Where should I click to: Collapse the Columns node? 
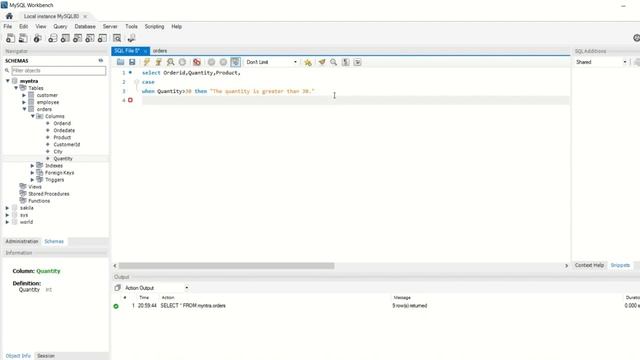(x=33, y=116)
